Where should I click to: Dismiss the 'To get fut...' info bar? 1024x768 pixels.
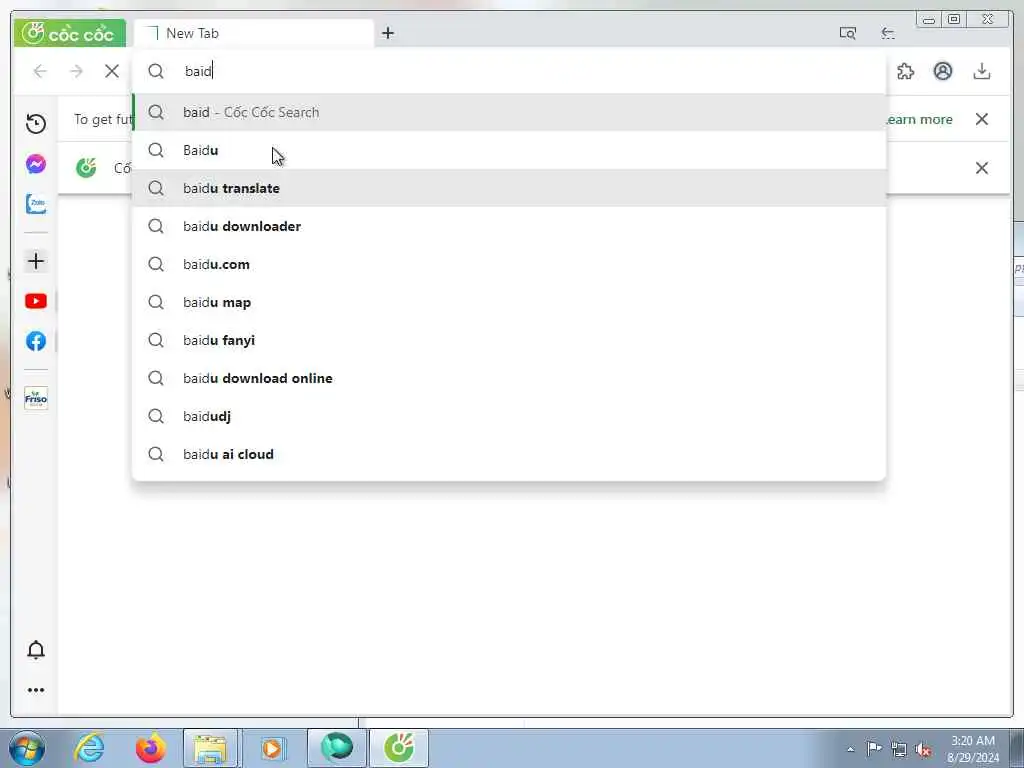(x=982, y=119)
